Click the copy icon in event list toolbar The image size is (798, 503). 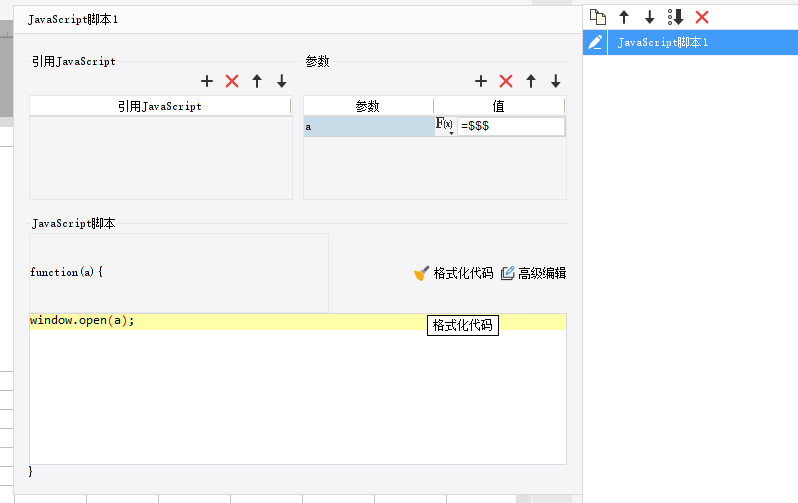[x=598, y=17]
